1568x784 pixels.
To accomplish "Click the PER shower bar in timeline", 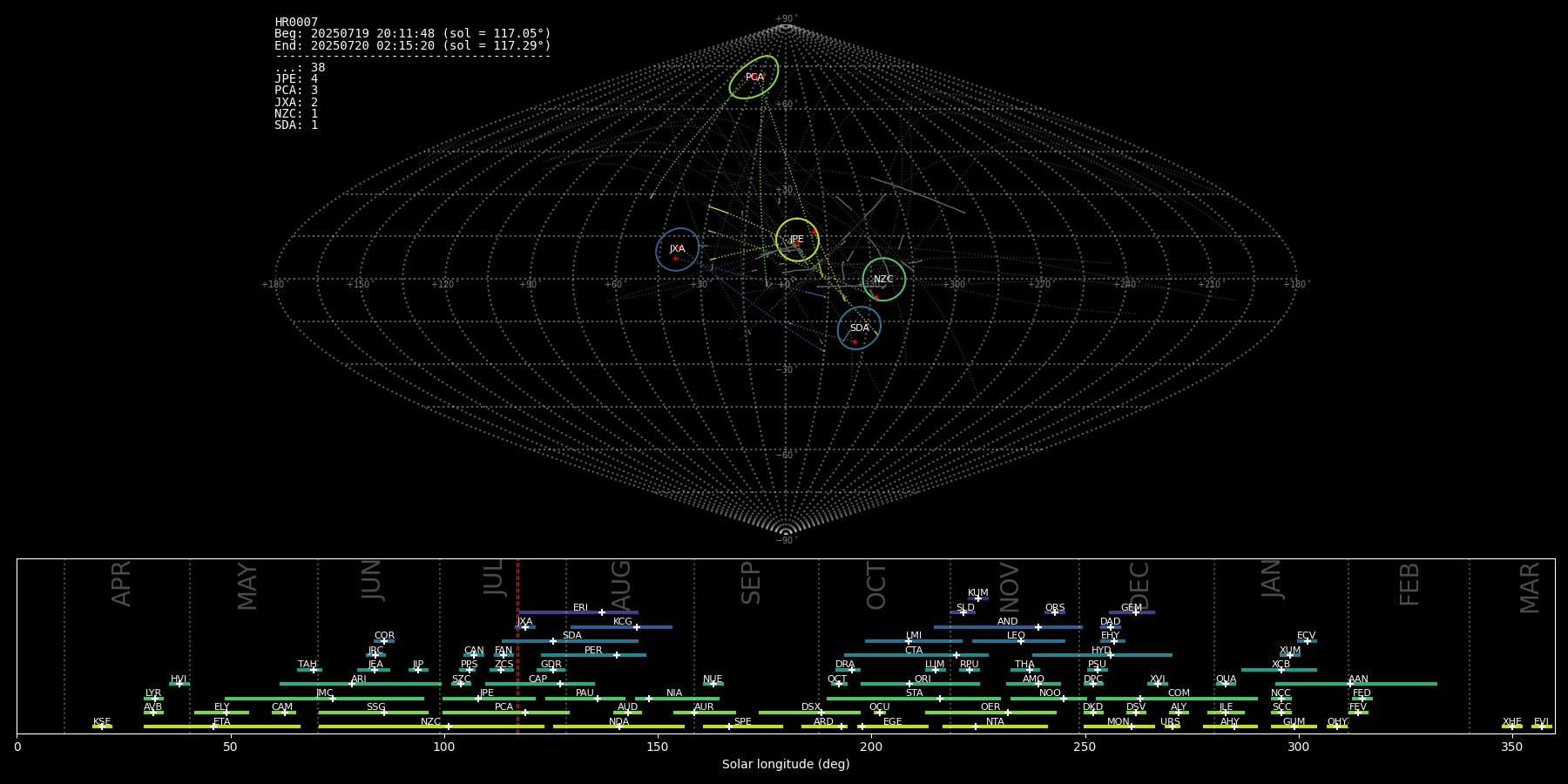I will tap(593, 655).
